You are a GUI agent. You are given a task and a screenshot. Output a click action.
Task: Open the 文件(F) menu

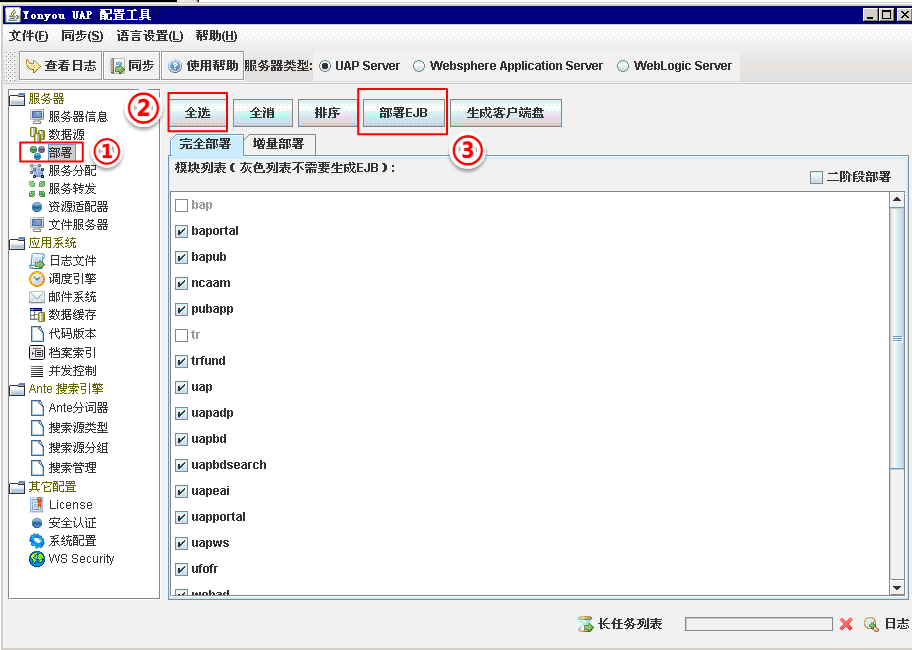point(28,36)
